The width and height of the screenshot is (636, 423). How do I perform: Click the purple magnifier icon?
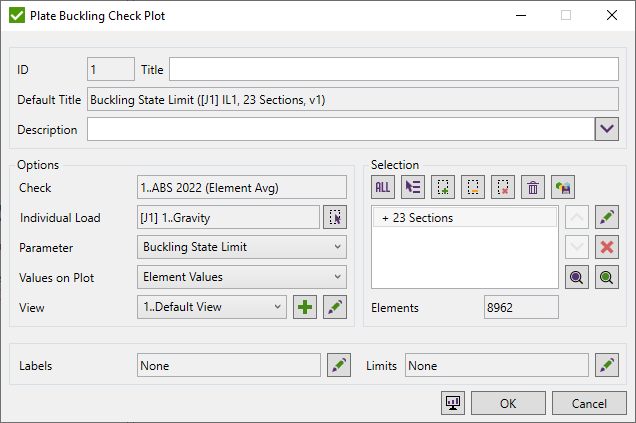[576, 278]
